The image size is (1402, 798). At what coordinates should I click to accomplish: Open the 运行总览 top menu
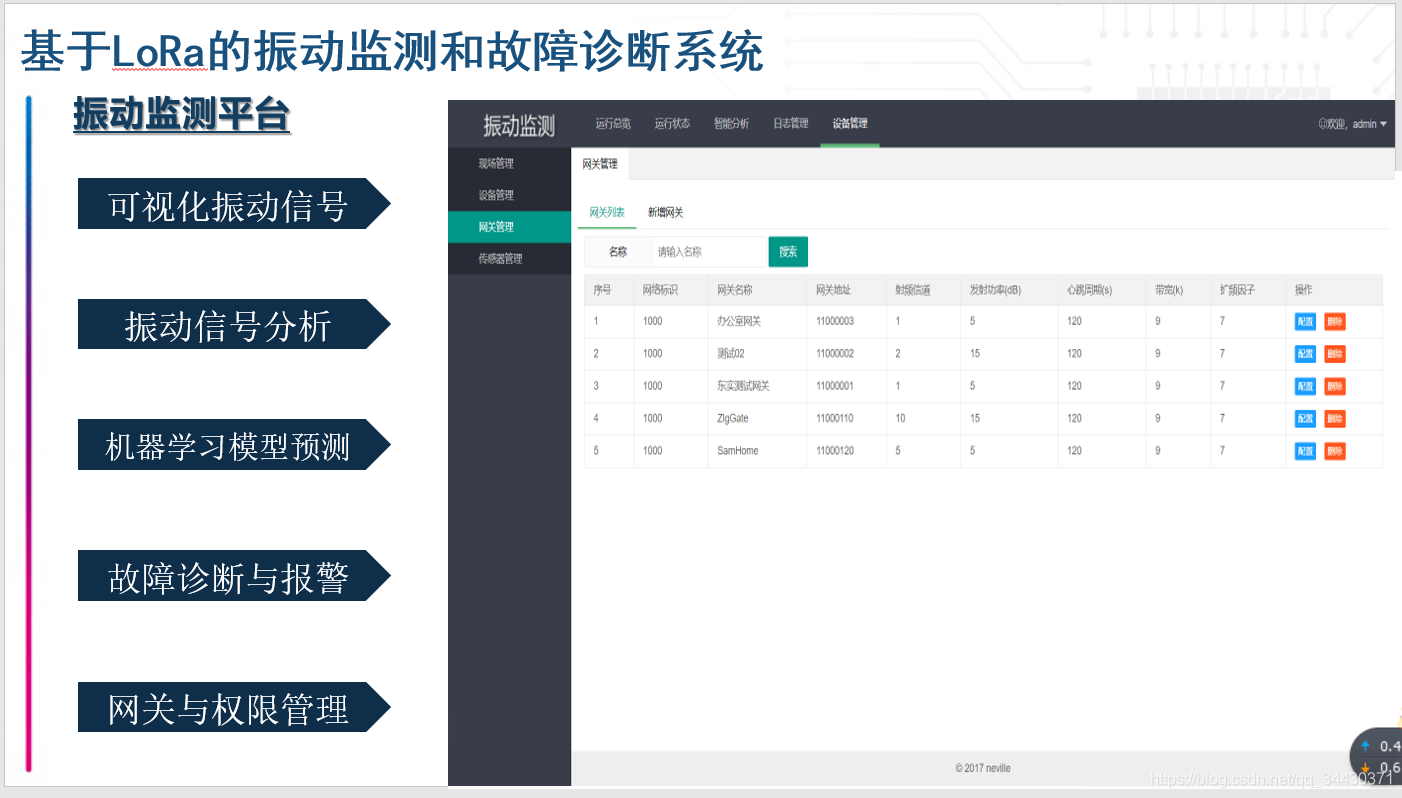coord(613,124)
